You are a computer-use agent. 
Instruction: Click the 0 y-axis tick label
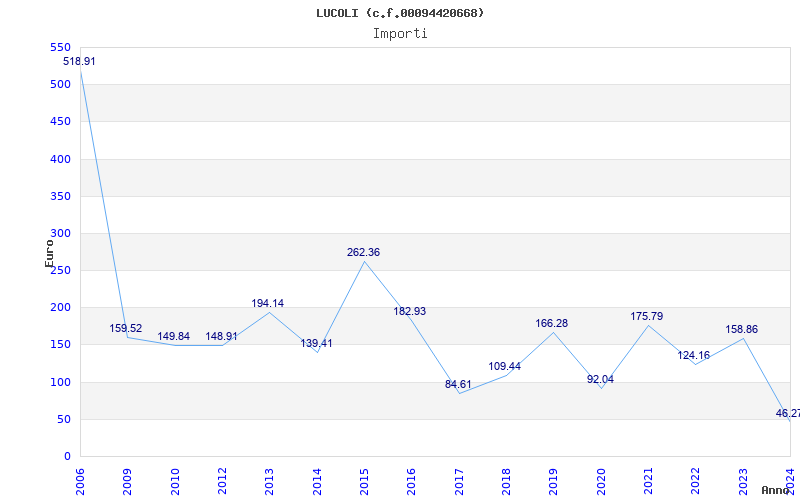coord(67,457)
